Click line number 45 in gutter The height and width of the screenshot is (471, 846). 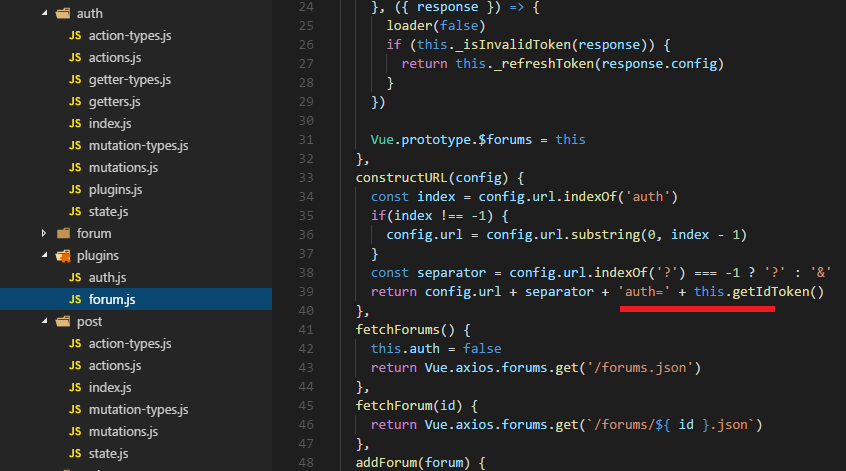pos(306,406)
